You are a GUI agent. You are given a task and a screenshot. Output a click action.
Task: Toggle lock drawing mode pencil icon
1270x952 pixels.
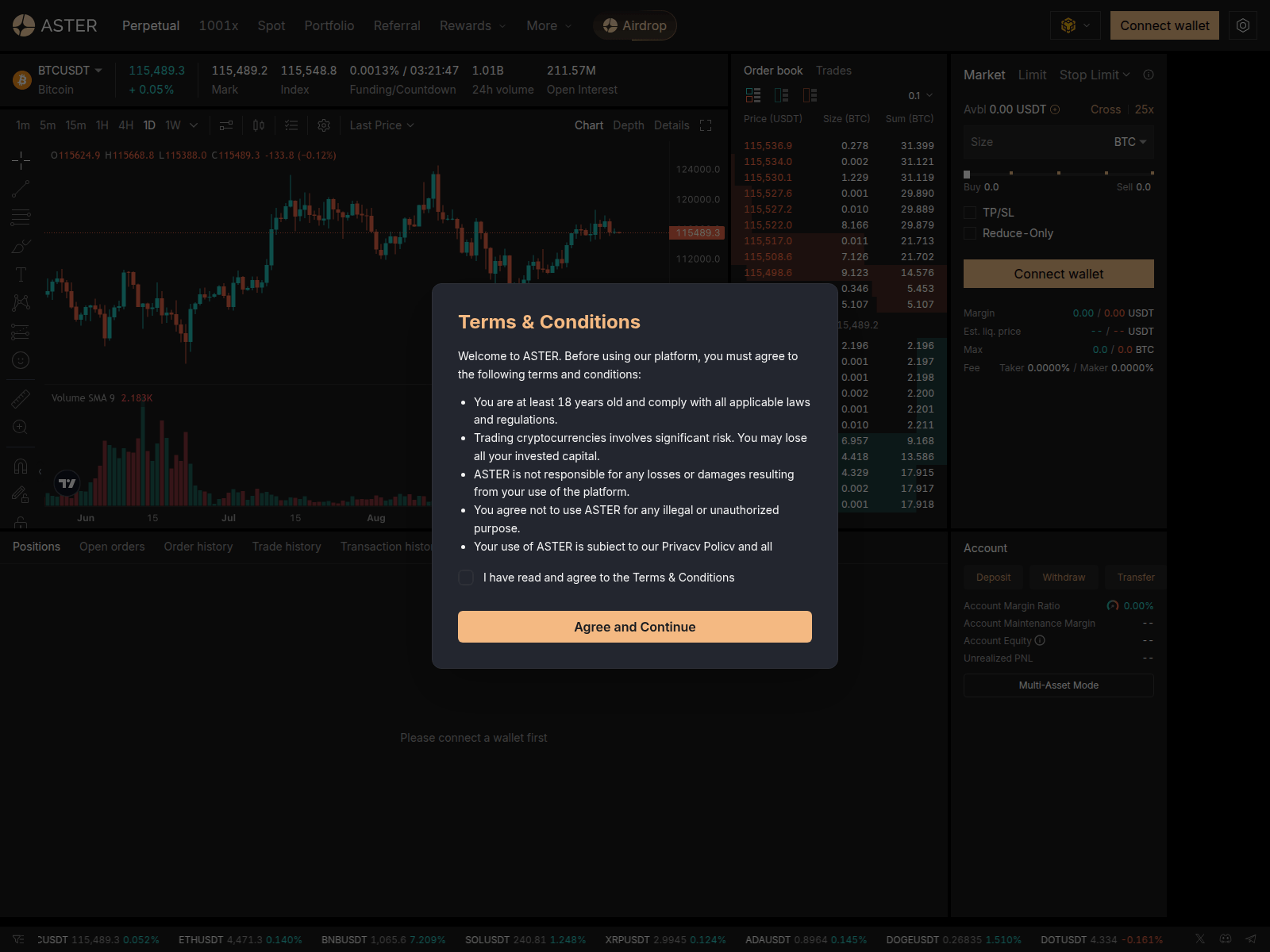pyautogui.click(x=21, y=494)
